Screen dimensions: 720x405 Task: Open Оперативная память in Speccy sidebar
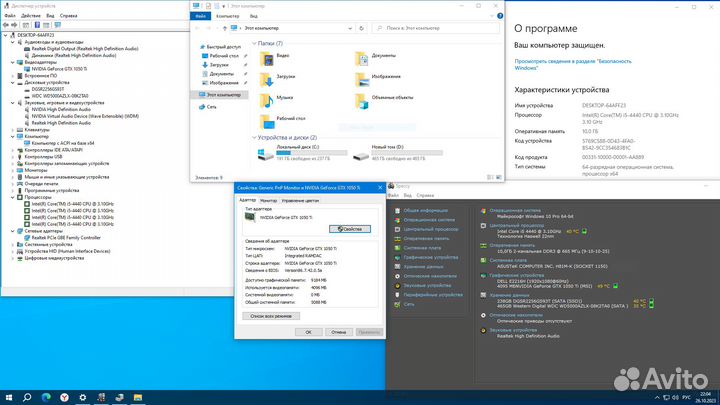426,238
